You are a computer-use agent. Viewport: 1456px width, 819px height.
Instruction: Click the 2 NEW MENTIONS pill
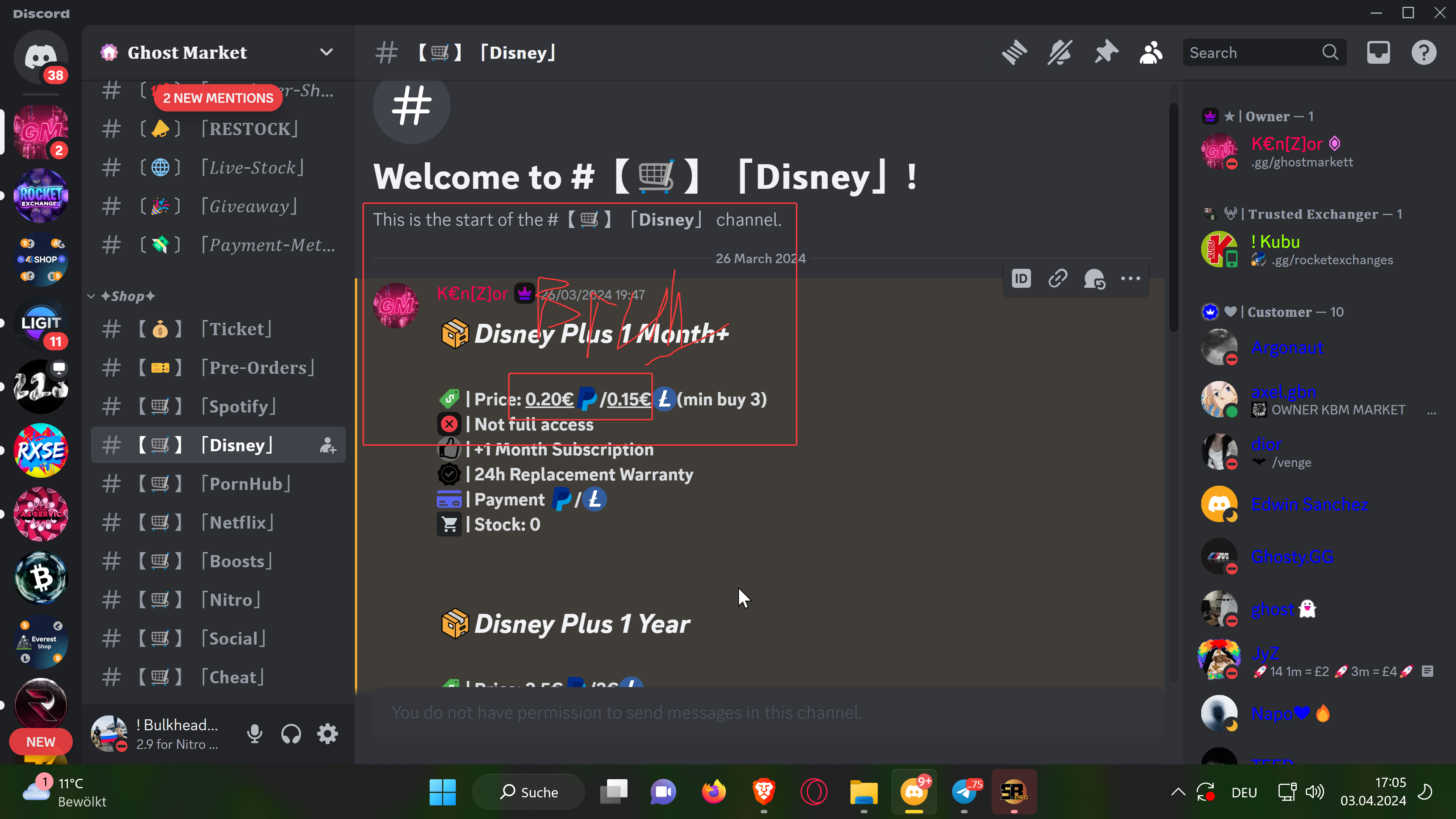(218, 98)
